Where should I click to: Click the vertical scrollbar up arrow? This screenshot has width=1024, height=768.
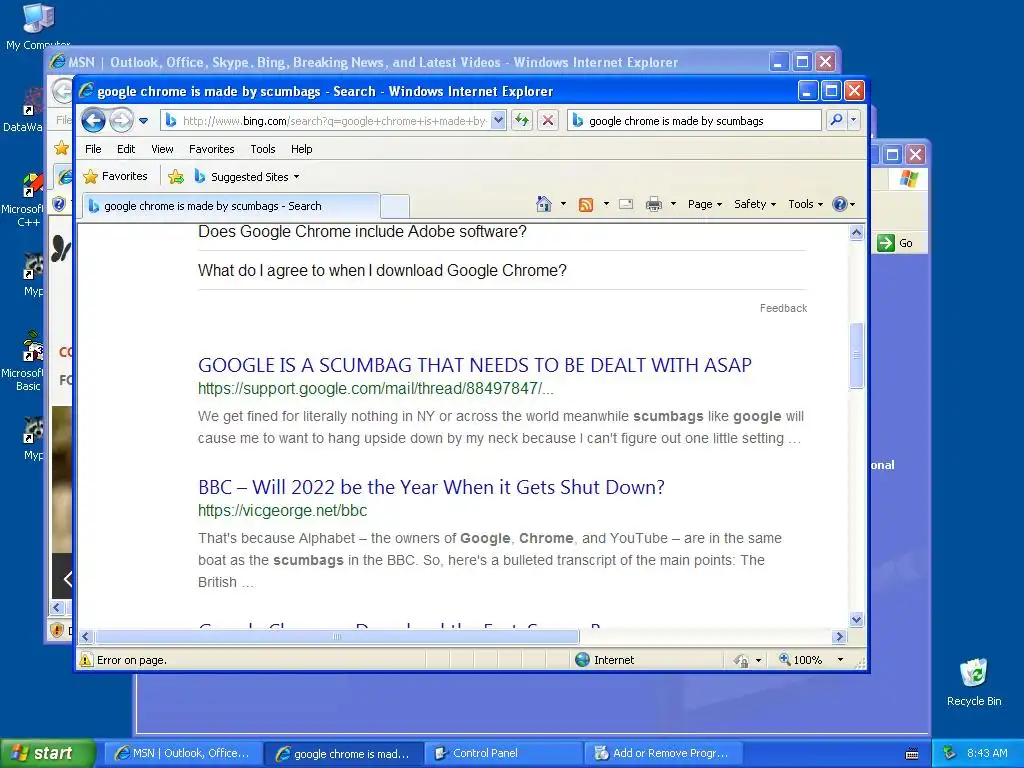click(856, 232)
